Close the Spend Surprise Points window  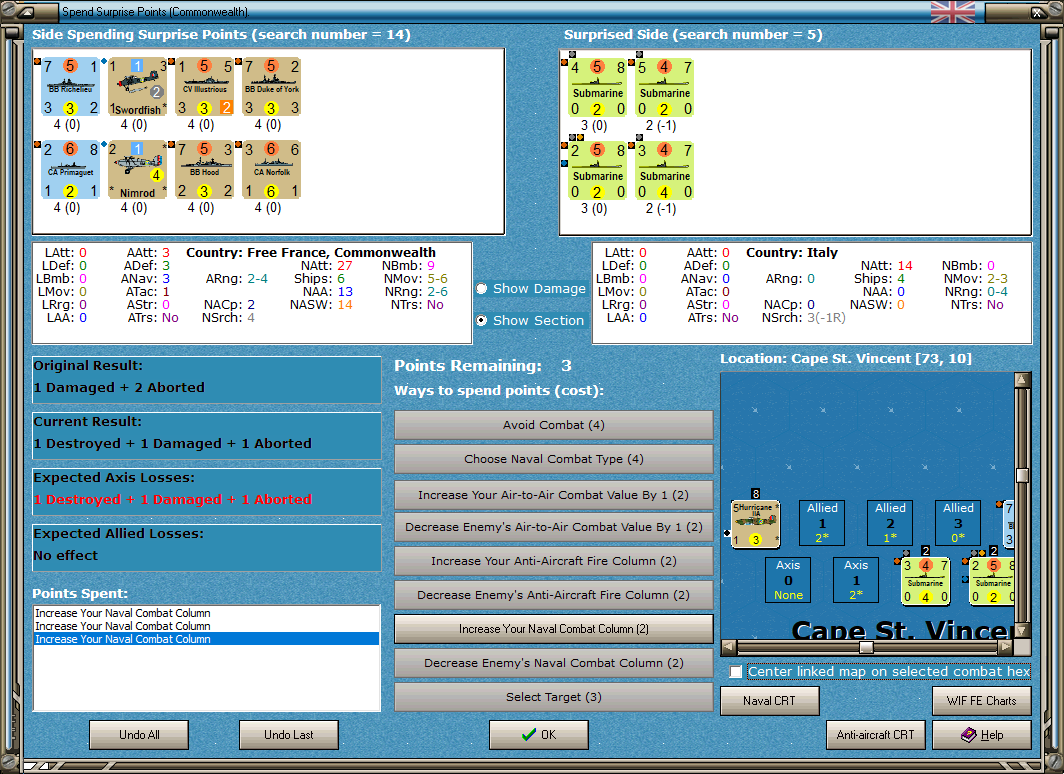point(1038,12)
